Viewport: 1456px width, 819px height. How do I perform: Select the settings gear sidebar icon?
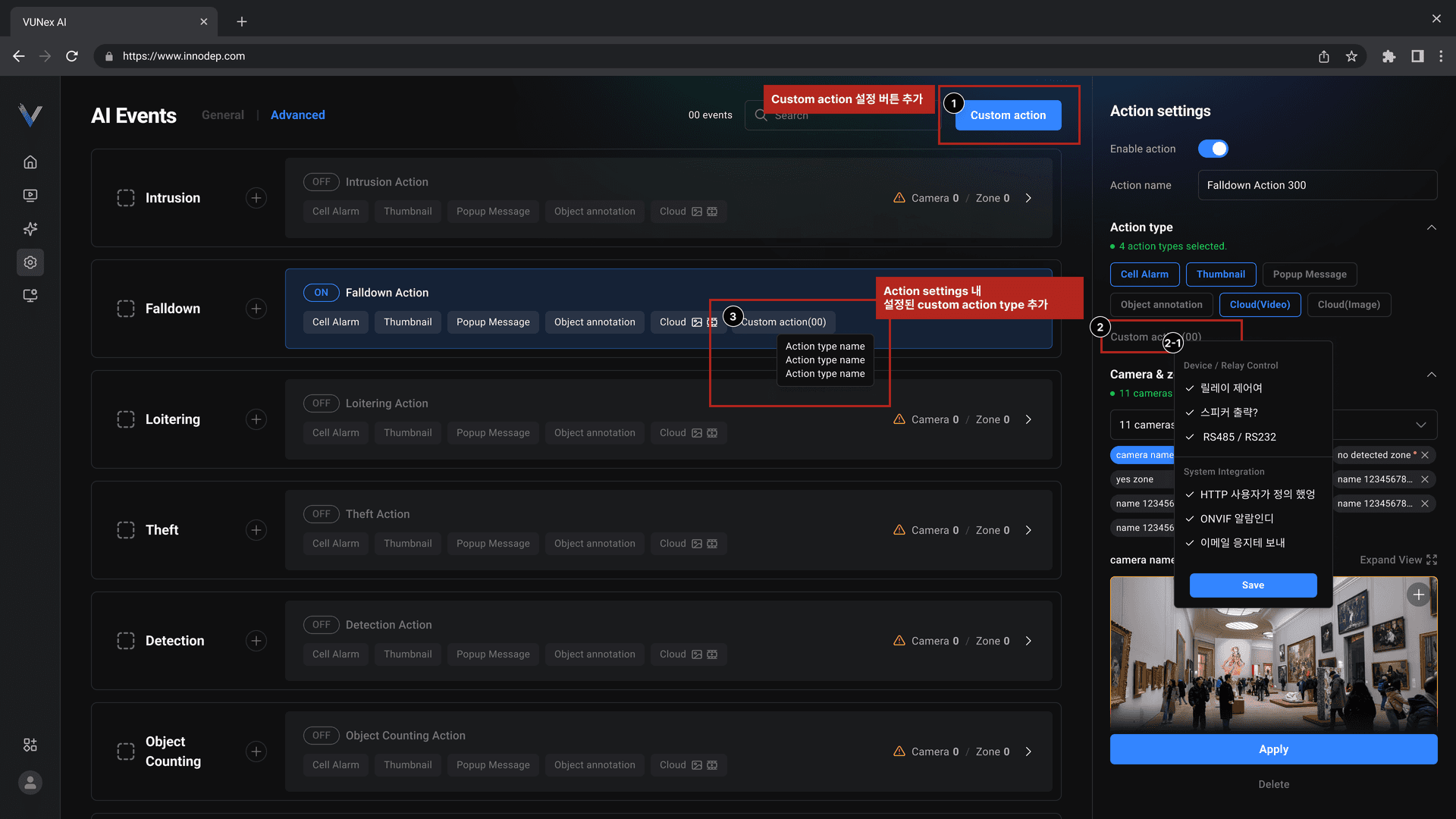tap(30, 262)
